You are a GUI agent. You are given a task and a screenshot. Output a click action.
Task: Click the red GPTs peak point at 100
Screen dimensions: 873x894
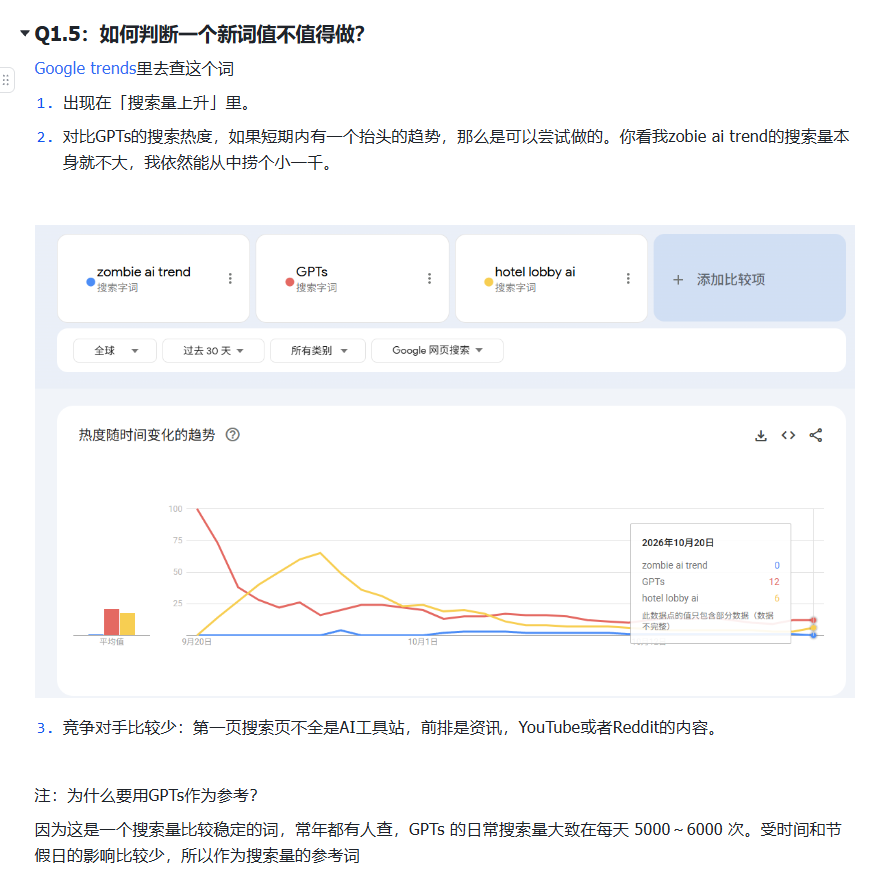coord(197,509)
